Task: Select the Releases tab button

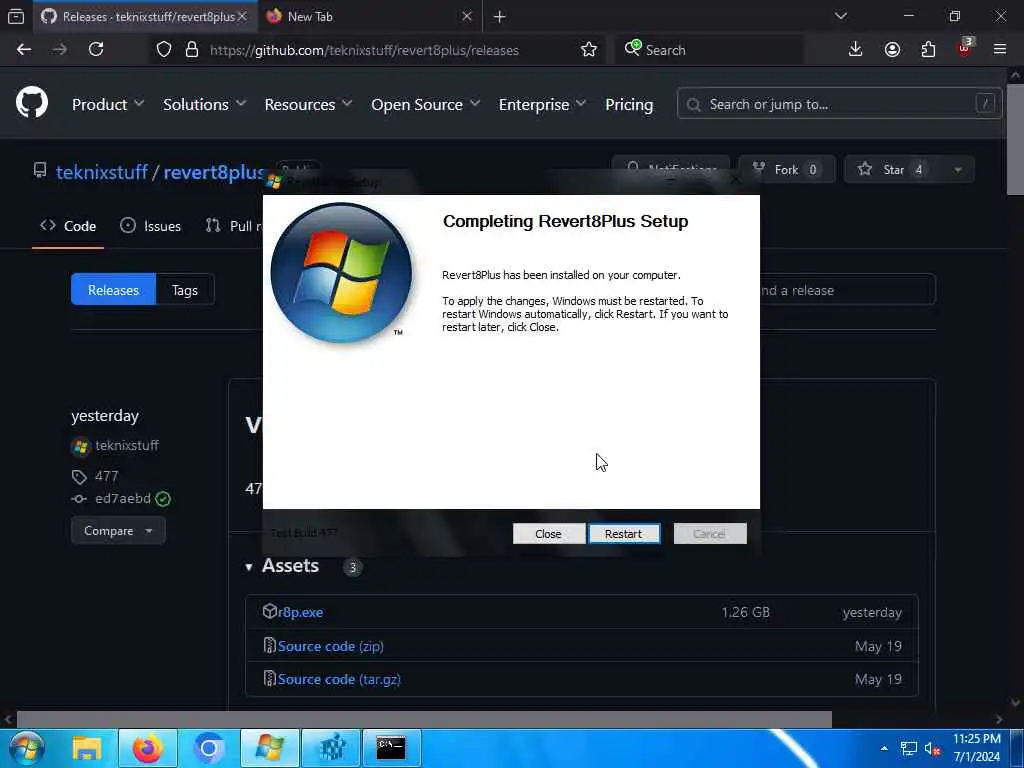Action: (x=114, y=290)
